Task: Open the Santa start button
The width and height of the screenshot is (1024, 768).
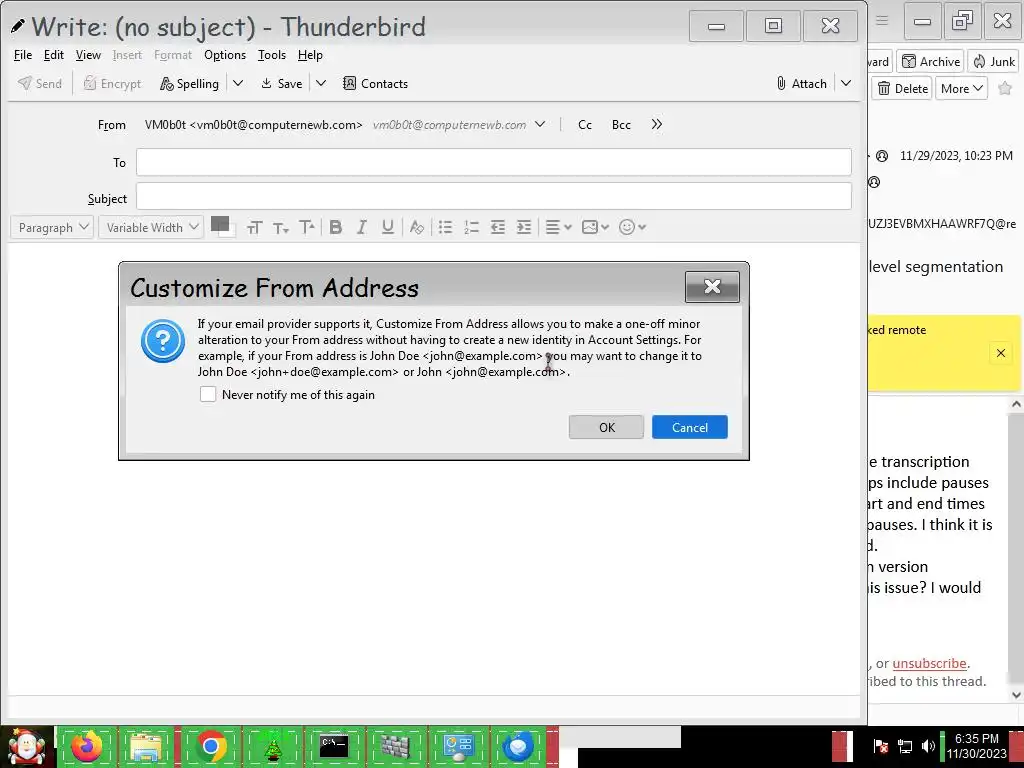Action: [26, 746]
